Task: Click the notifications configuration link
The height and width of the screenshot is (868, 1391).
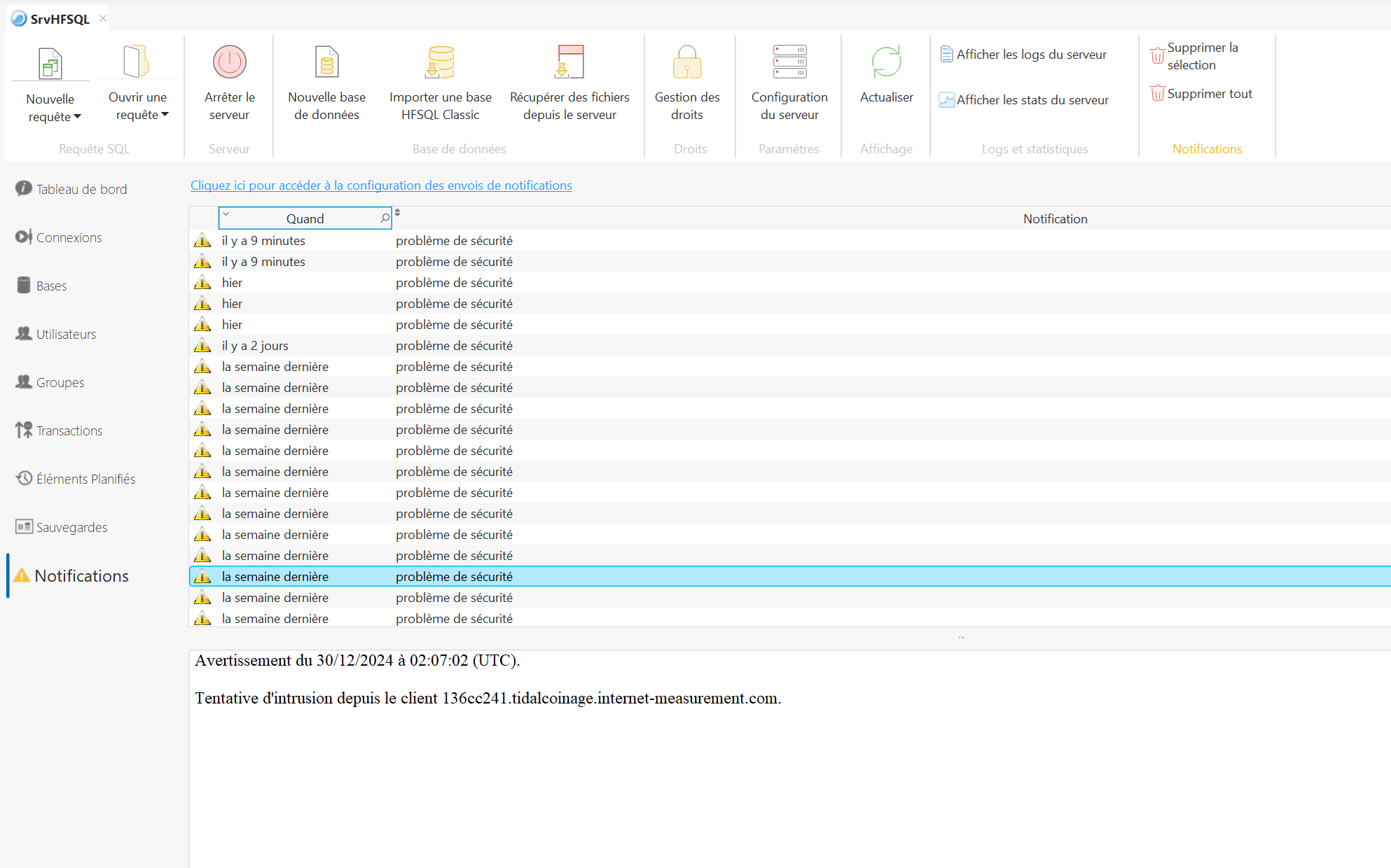Action: (x=381, y=185)
